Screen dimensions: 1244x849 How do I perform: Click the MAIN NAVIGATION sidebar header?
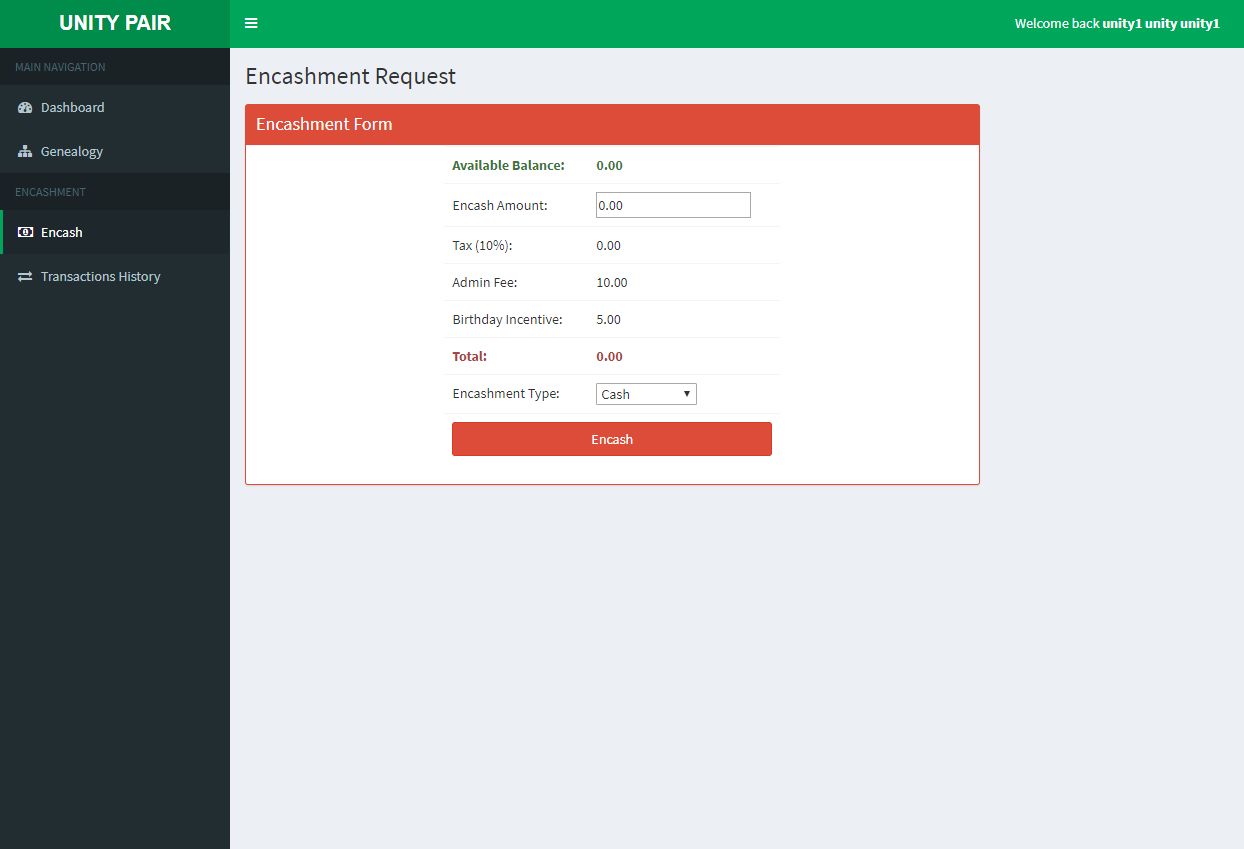click(60, 67)
